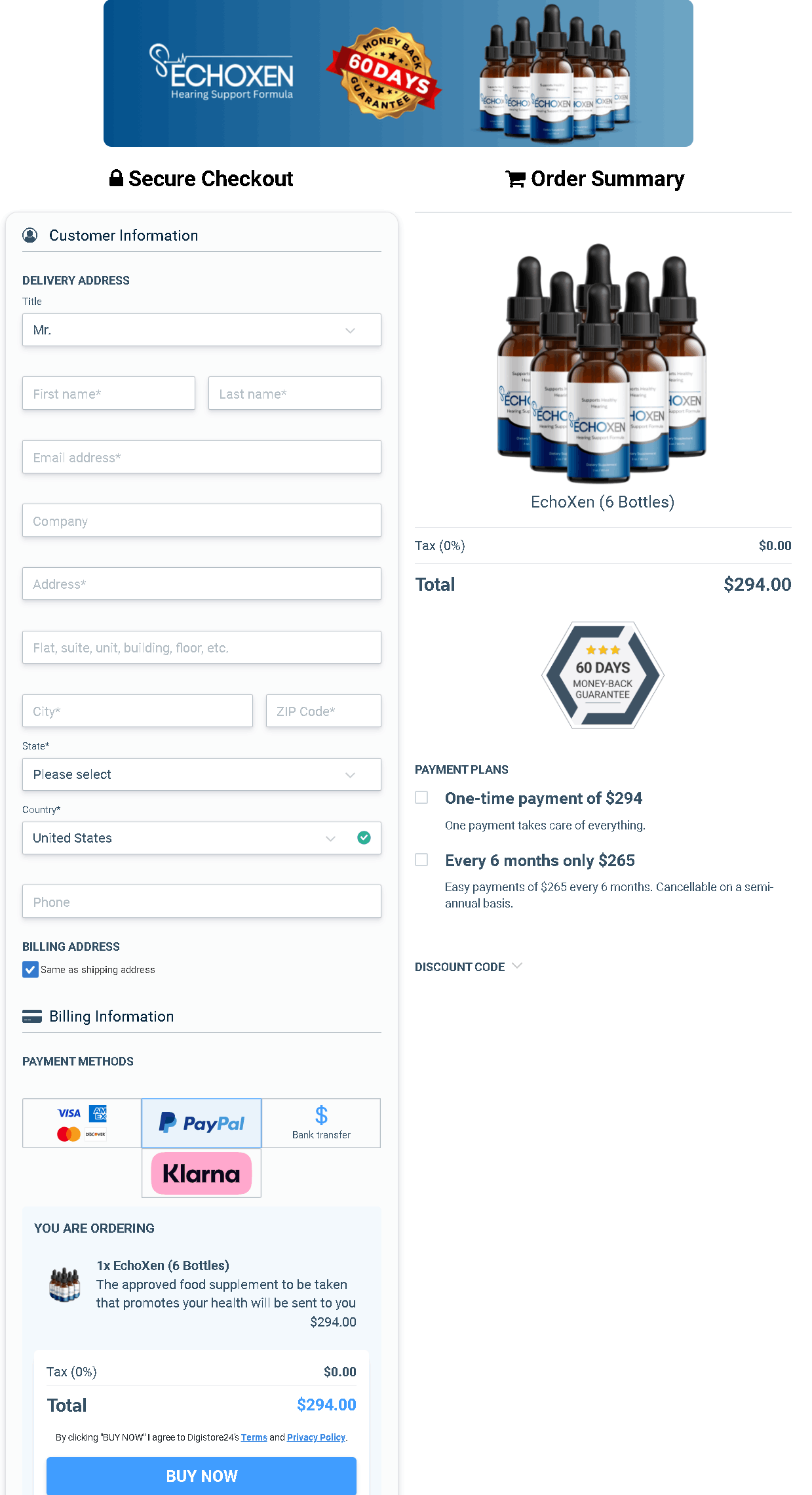Focus the Address field
The image size is (812, 1495).
pyautogui.click(x=202, y=584)
